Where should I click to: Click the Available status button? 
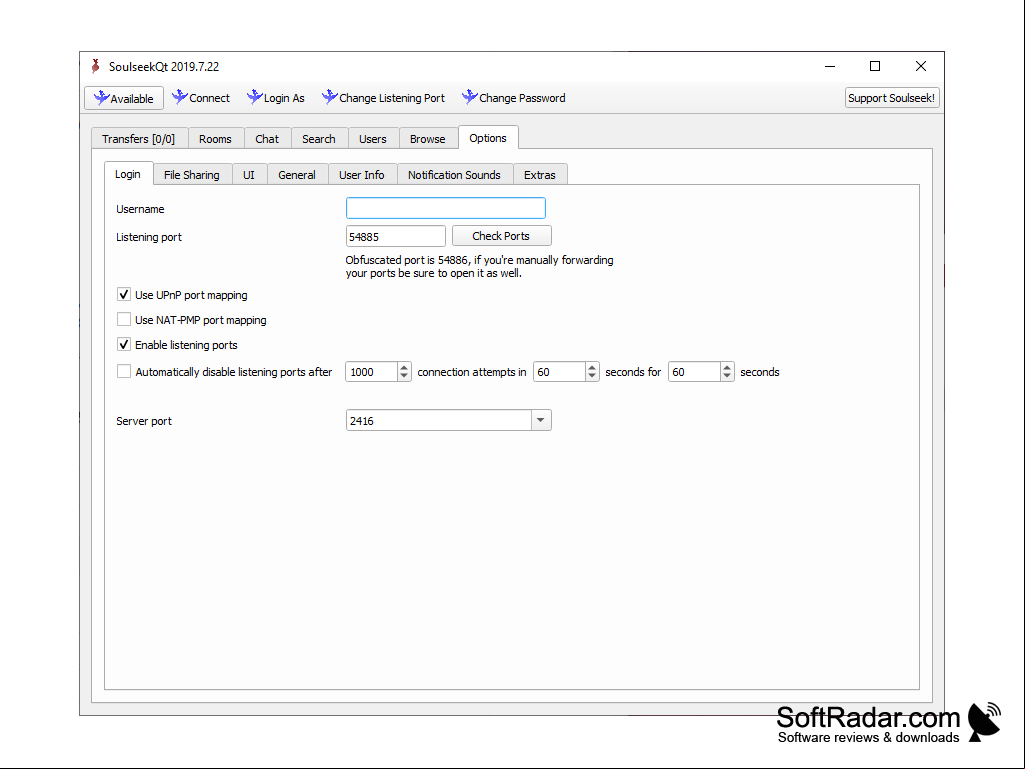124,98
